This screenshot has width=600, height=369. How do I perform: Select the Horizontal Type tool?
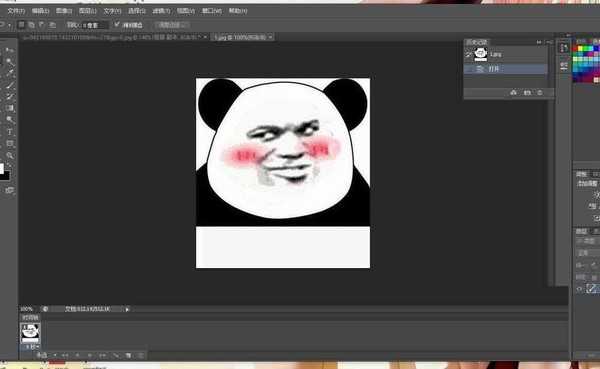pyautogui.click(x=10, y=132)
